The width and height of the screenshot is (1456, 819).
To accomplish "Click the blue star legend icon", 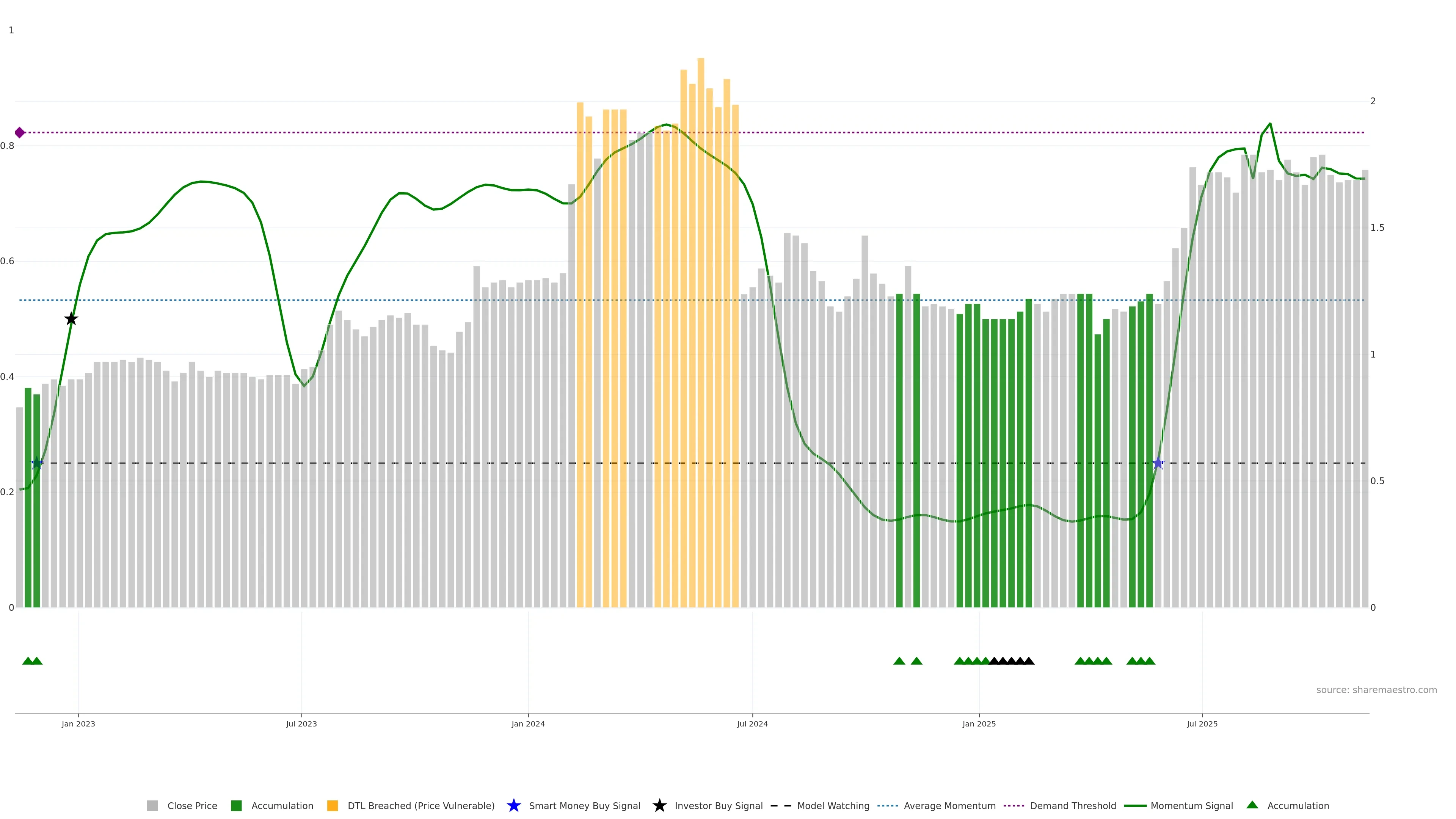I will [x=513, y=805].
